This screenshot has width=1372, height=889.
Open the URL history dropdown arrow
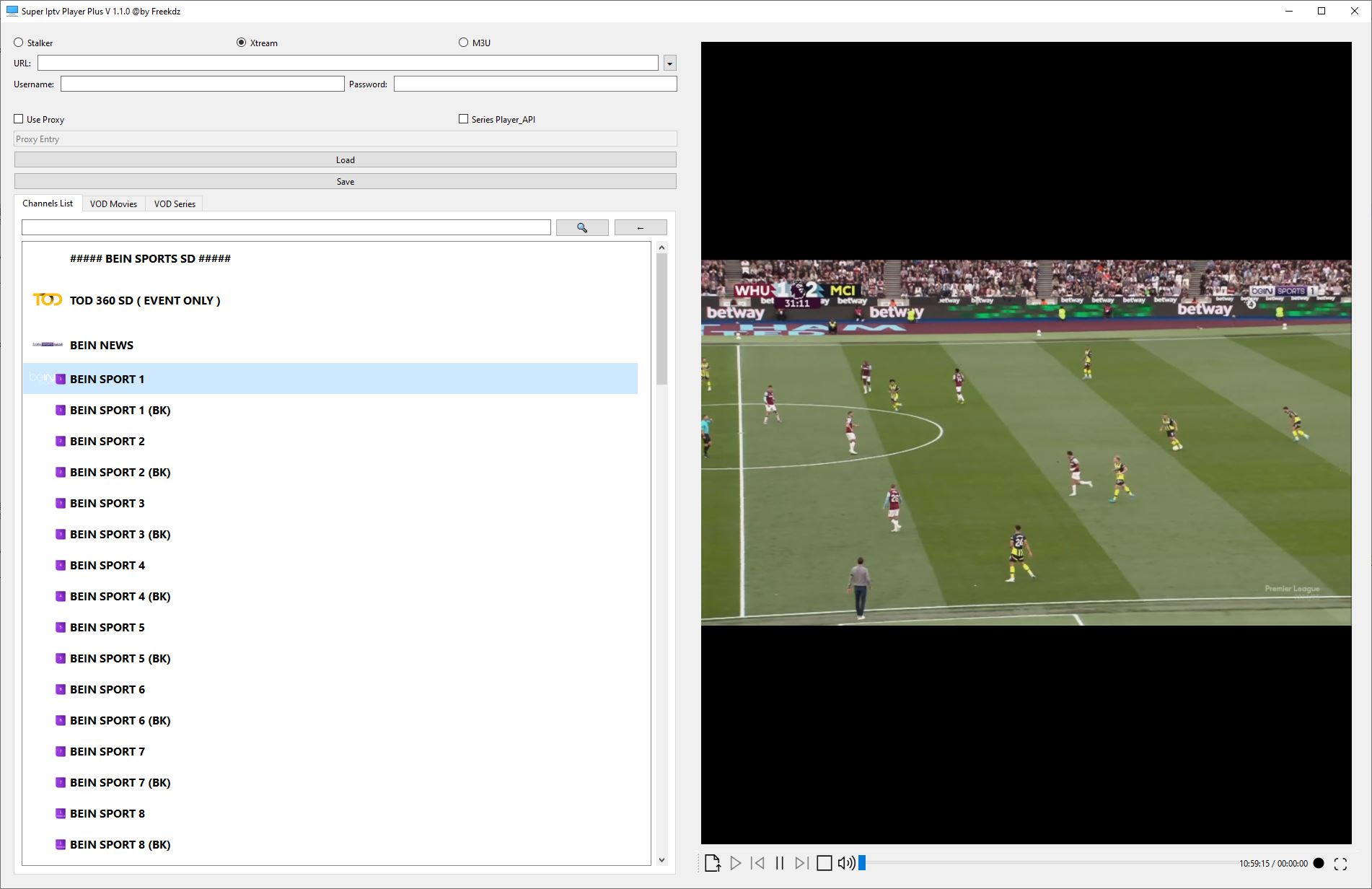pyautogui.click(x=669, y=63)
